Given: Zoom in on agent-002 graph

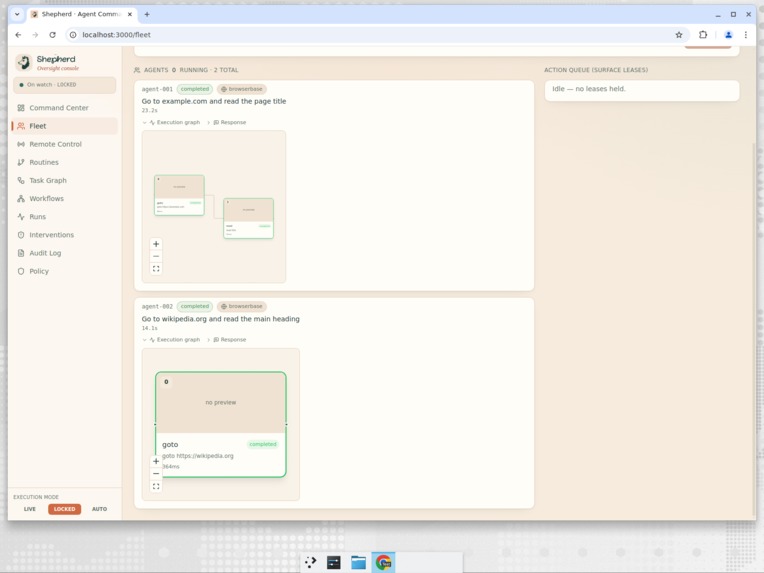Looking at the screenshot, I should [x=156, y=461].
